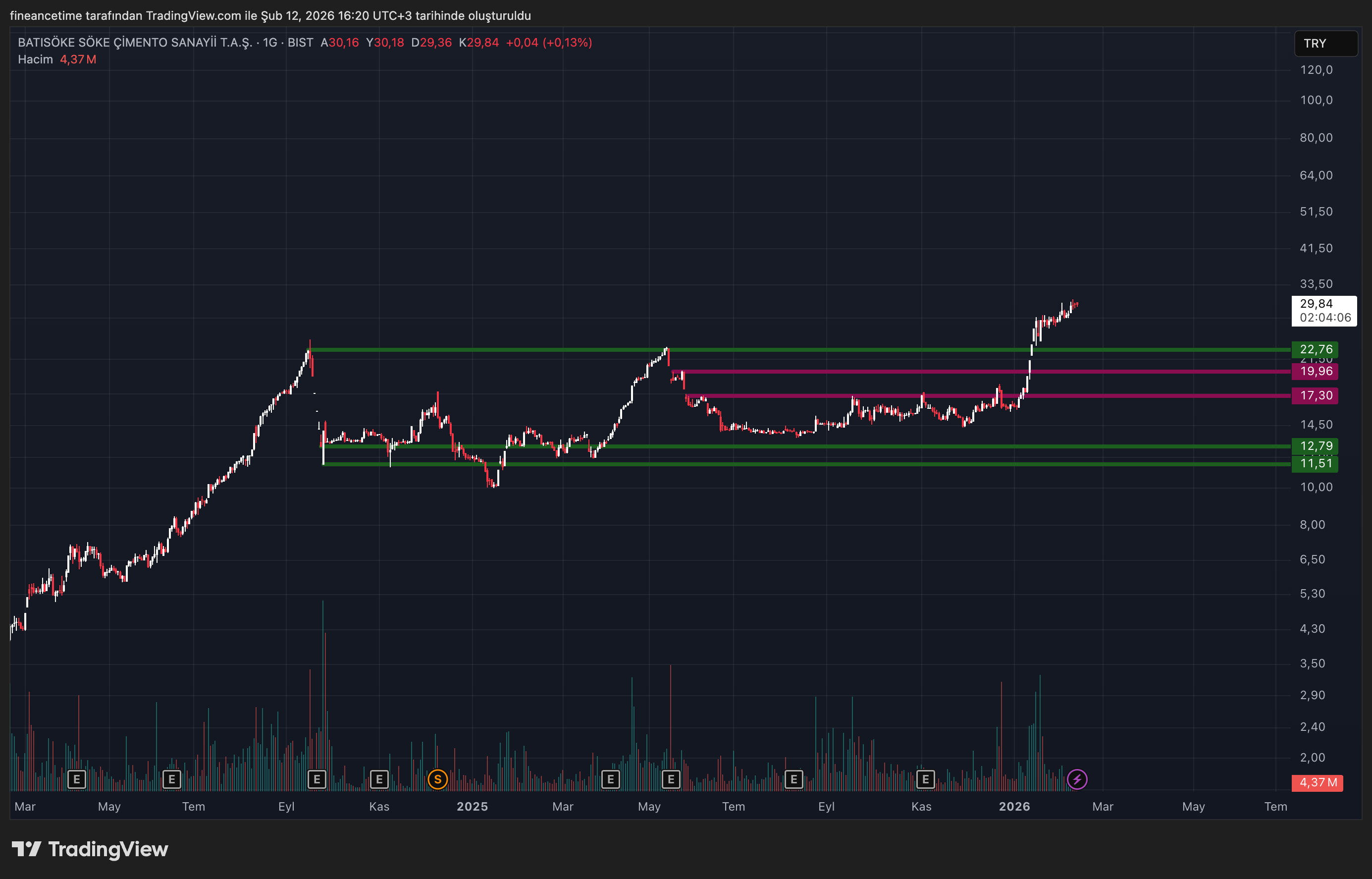
Task: Click earnings E marker just after May 2025
Action: click(671, 779)
